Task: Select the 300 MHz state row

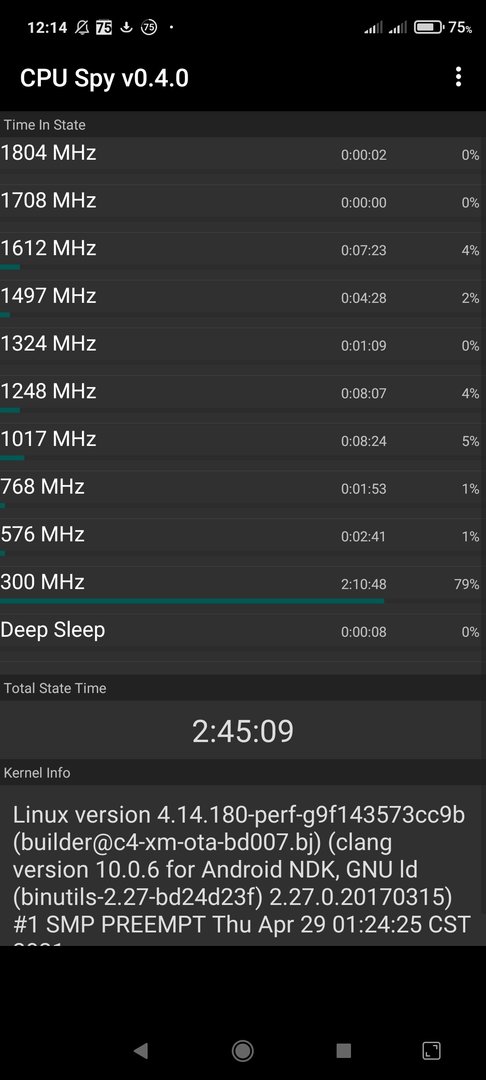Action: tap(243, 590)
